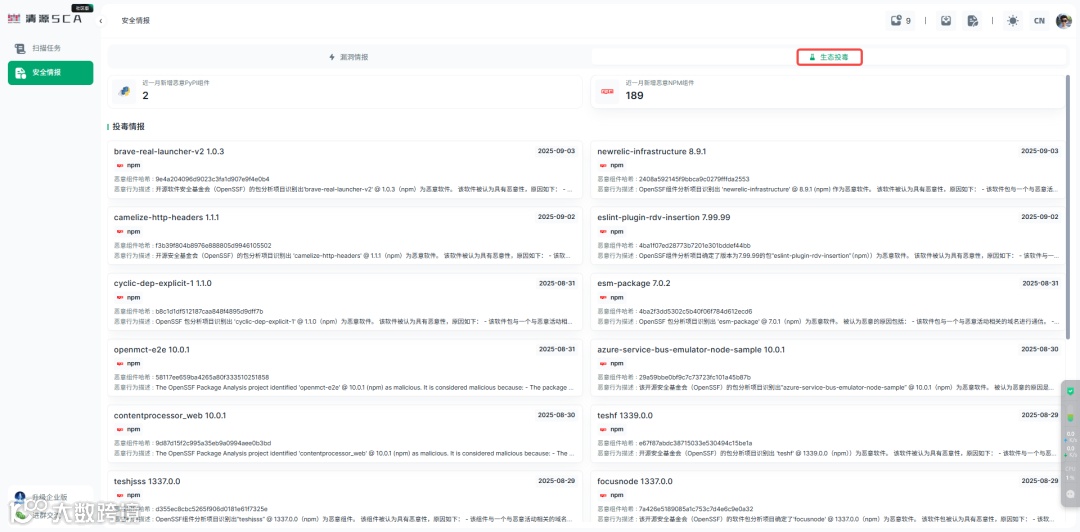This screenshot has height=532, width=1080.
Task: Click 2025-08-29 date on teshf card
Action: pos(1040,415)
